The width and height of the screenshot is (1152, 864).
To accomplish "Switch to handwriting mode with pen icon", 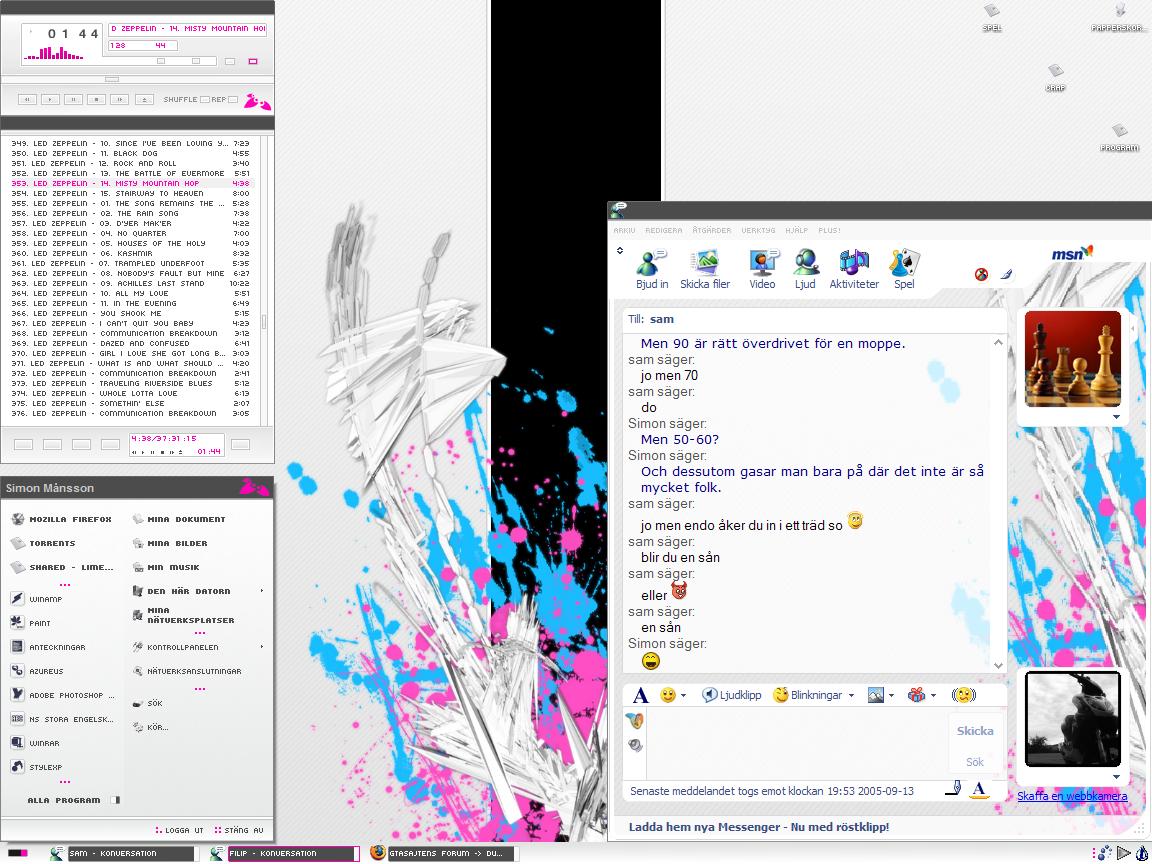I will pos(953,790).
